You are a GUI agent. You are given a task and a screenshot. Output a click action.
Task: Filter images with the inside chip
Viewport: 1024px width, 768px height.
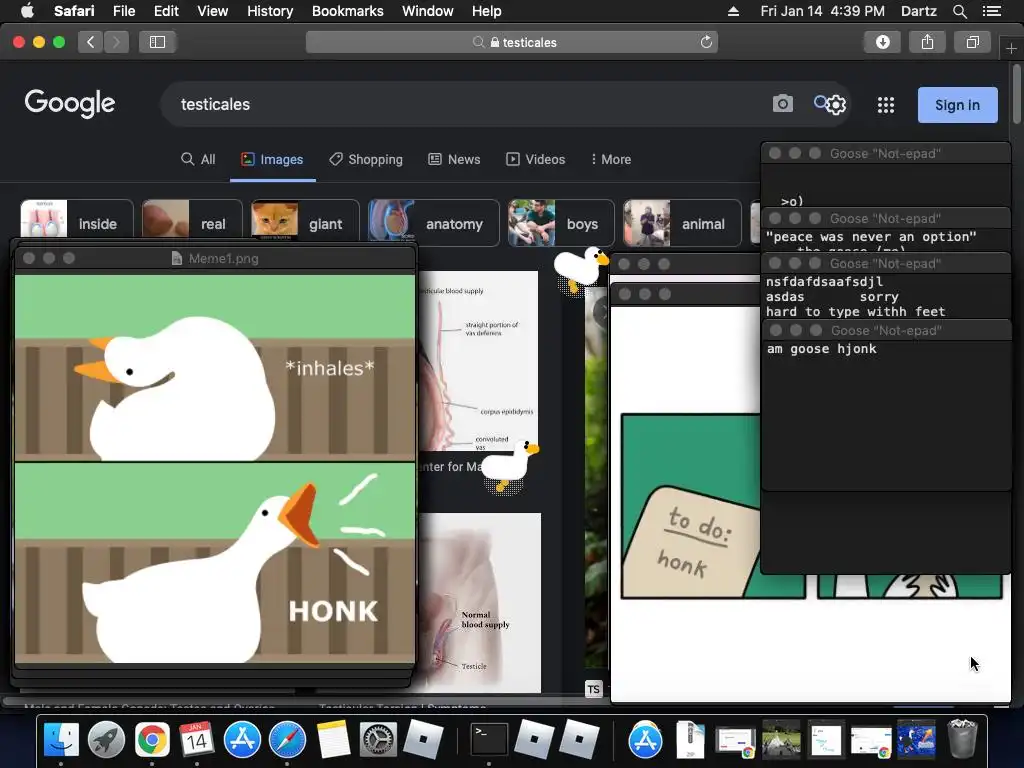click(77, 224)
